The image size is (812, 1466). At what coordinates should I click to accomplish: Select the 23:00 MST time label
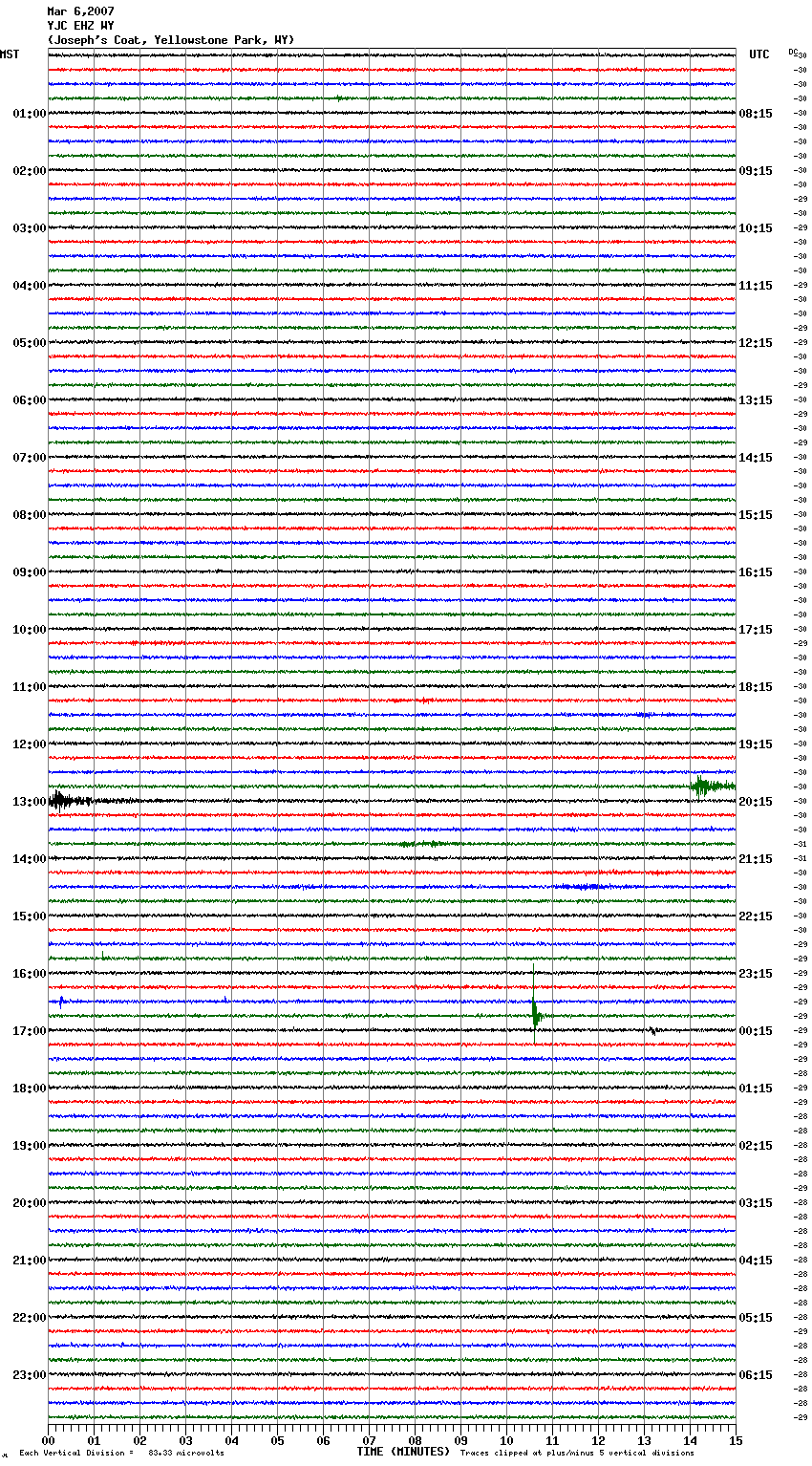(x=29, y=1375)
